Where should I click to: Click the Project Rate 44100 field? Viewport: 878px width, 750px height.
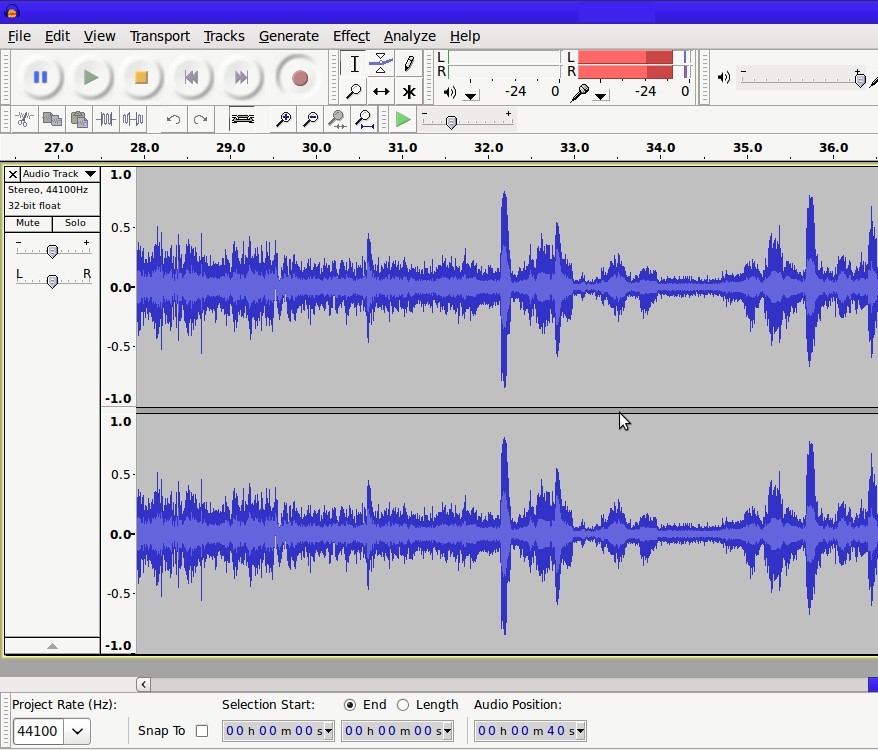pos(38,731)
